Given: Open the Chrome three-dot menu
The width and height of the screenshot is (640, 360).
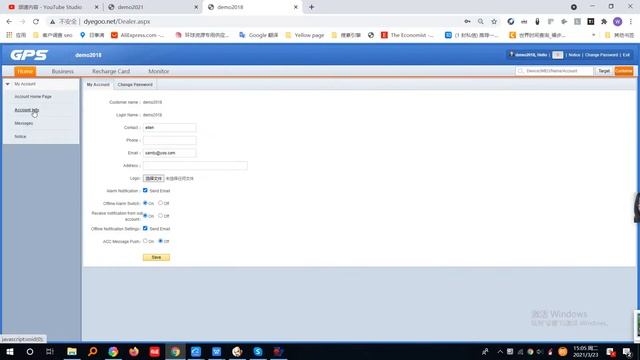Looking at the screenshot, I should tap(631, 21).
